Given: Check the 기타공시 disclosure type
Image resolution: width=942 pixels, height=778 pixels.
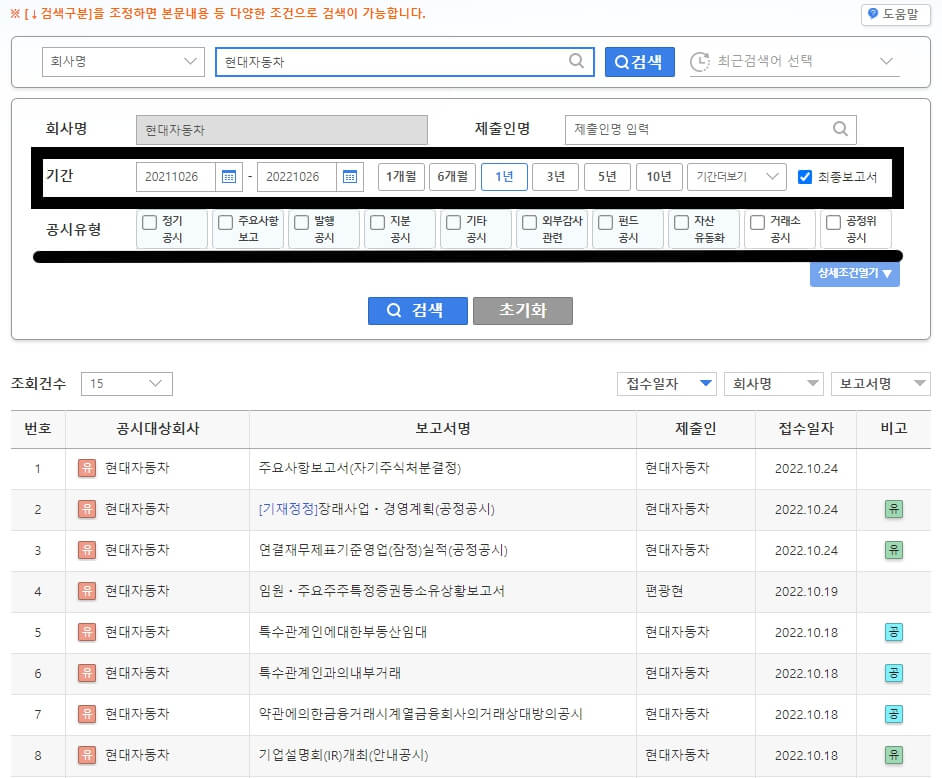Looking at the screenshot, I should [454, 222].
